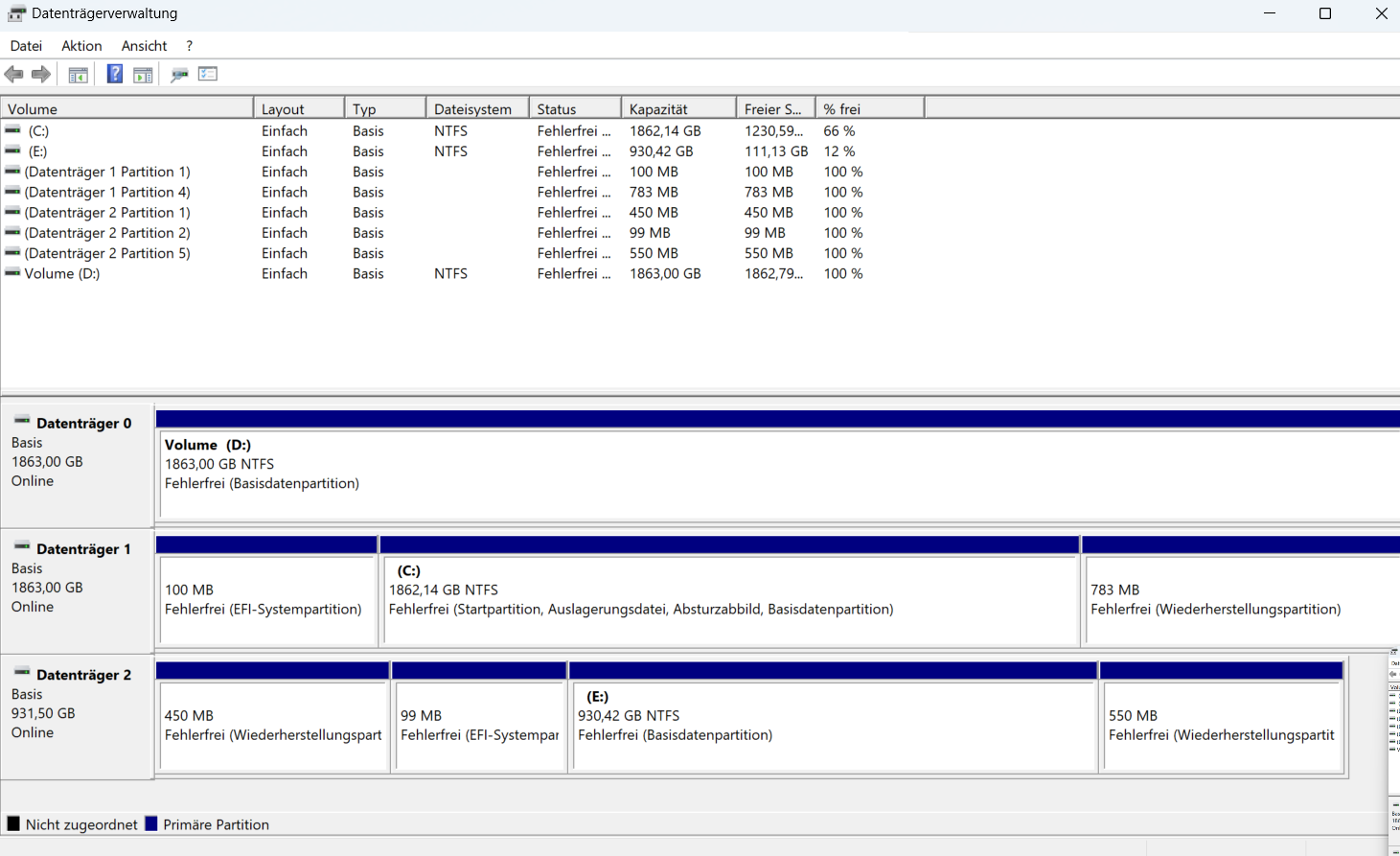Click the 1862,14 GB capacity cell
This screenshot has width=1400, height=856.
click(665, 130)
